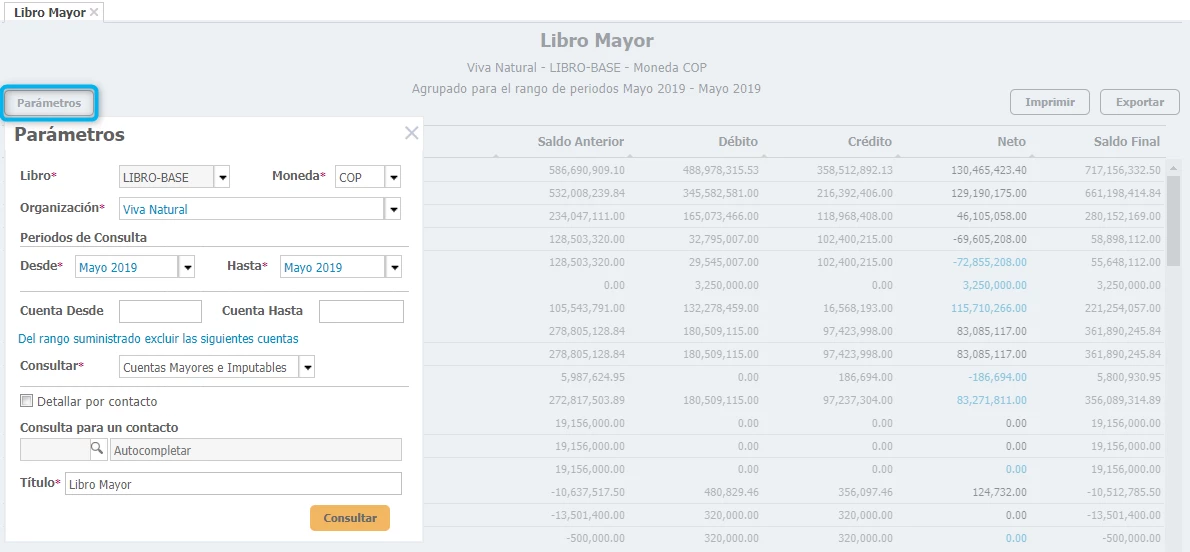The image size is (1190, 552).
Task: Click the Cuenta Desde input field
Action: click(x=160, y=311)
